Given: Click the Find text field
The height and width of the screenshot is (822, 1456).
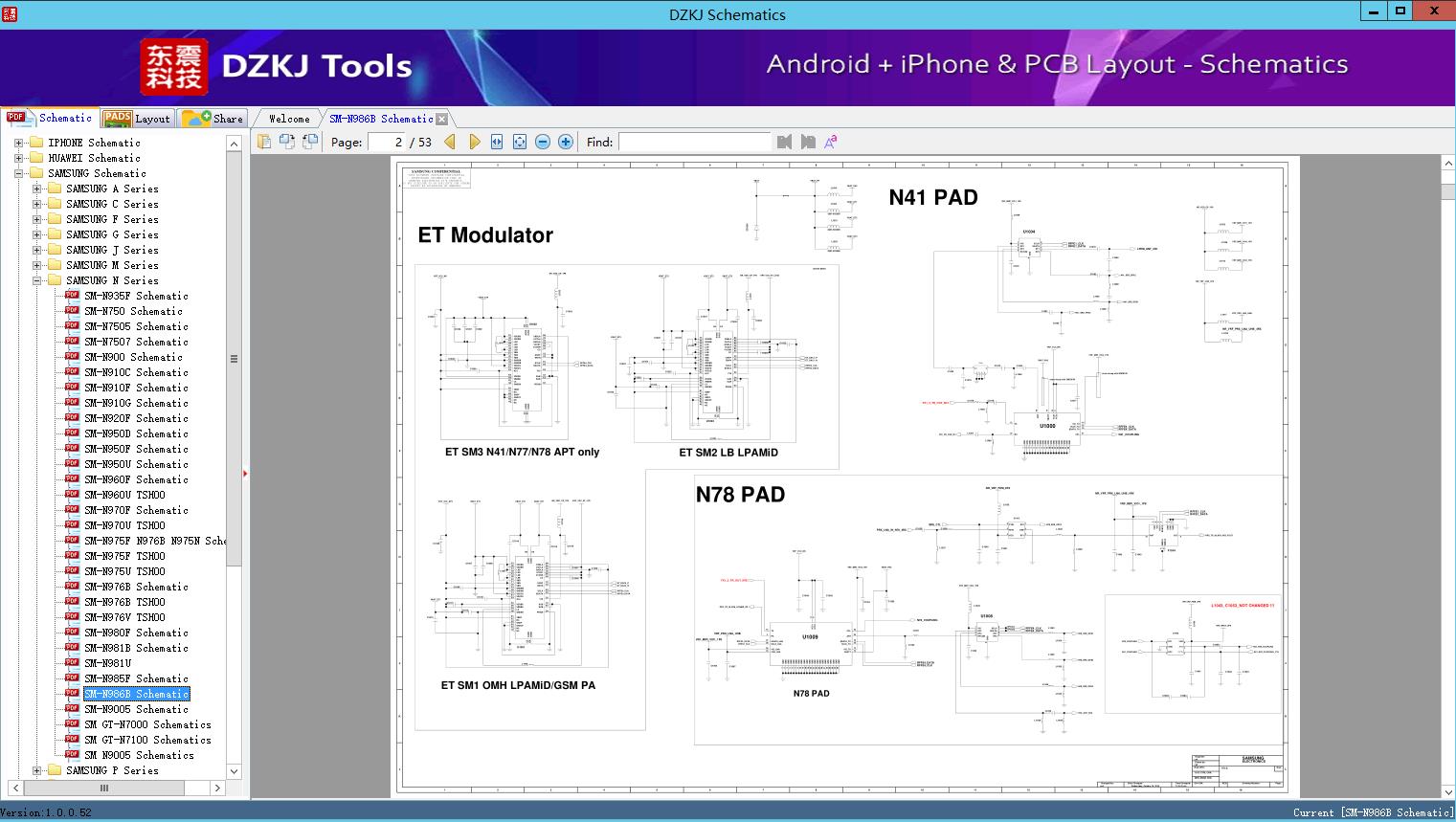Looking at the screenshot, I should click(x=694, y=142).
